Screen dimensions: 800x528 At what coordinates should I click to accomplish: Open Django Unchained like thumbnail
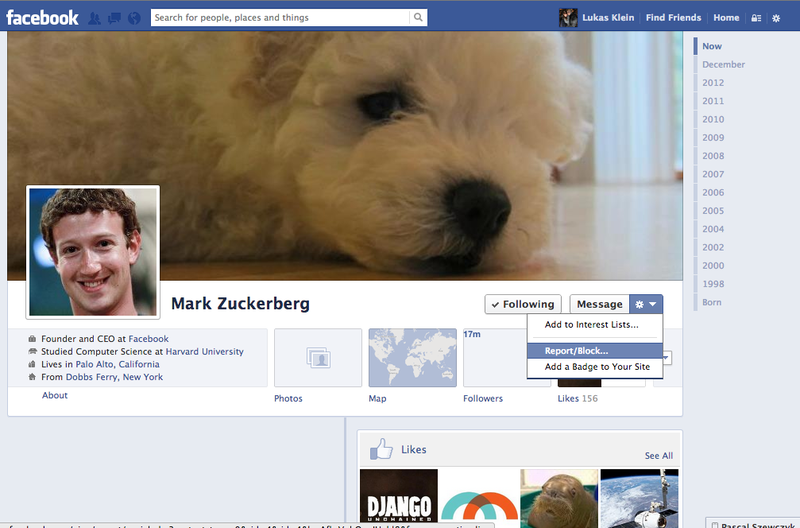coord(398,498)
